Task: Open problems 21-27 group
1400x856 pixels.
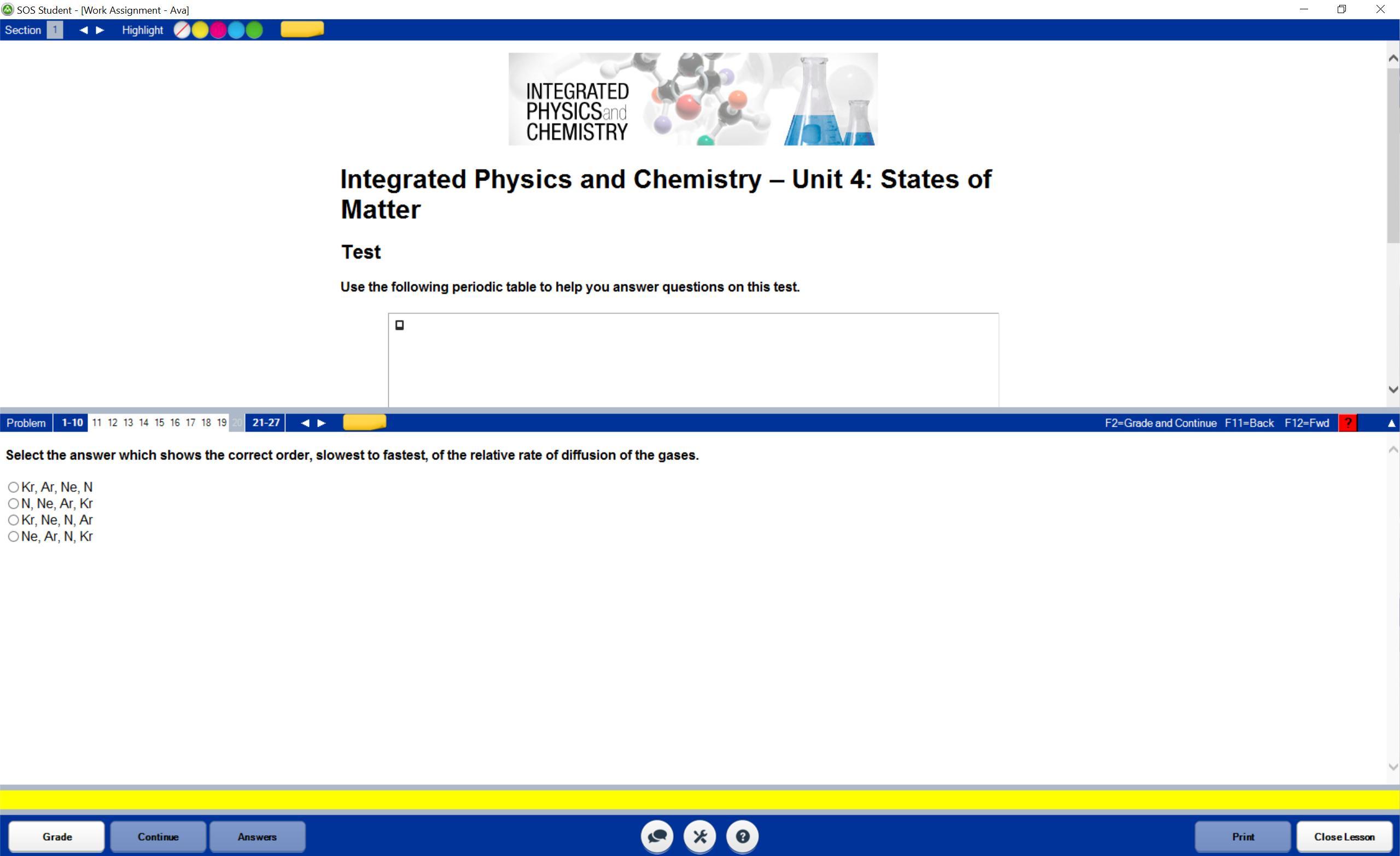Action: 265,423
